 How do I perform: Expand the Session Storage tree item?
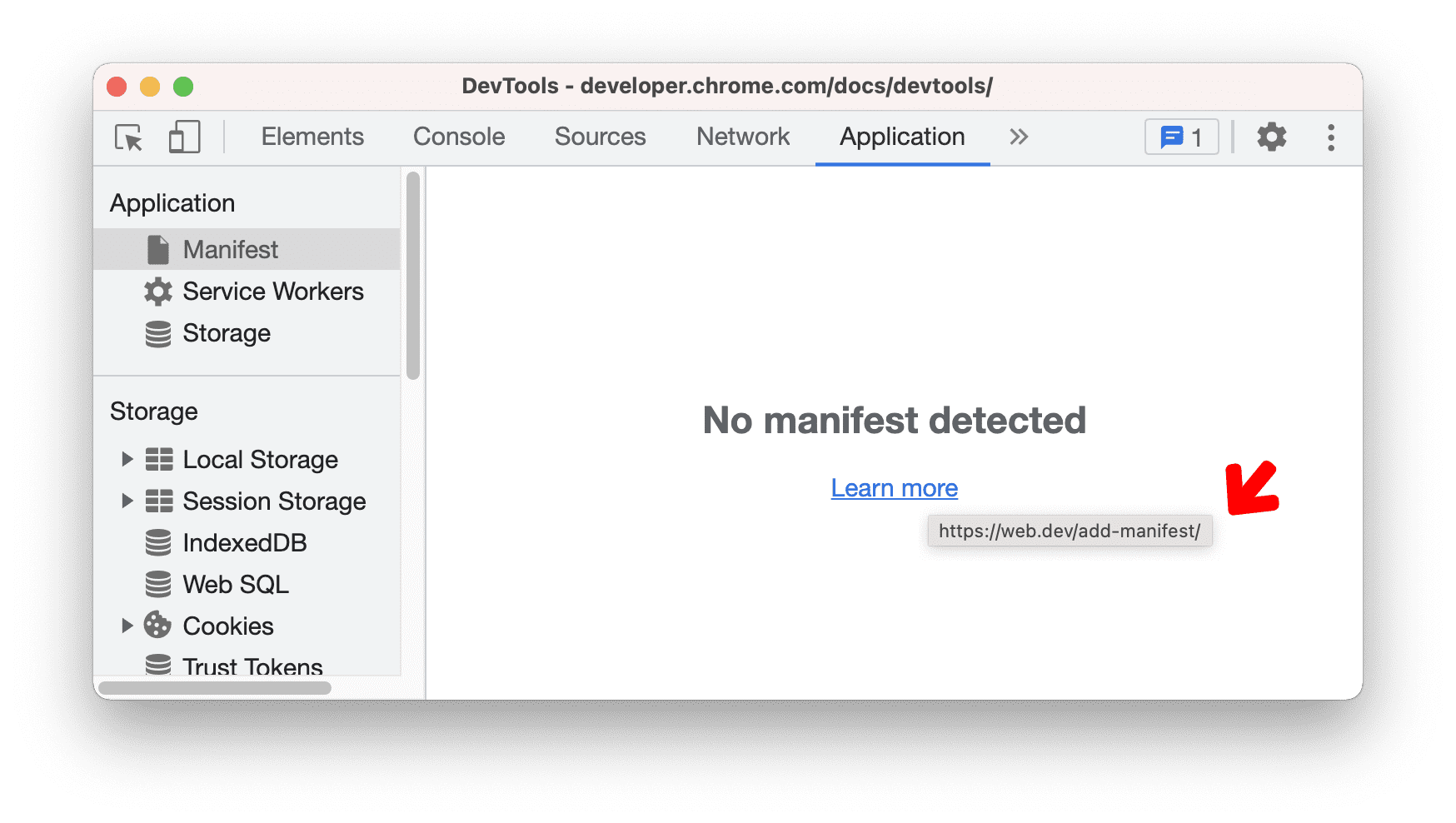tap(127, 501)
